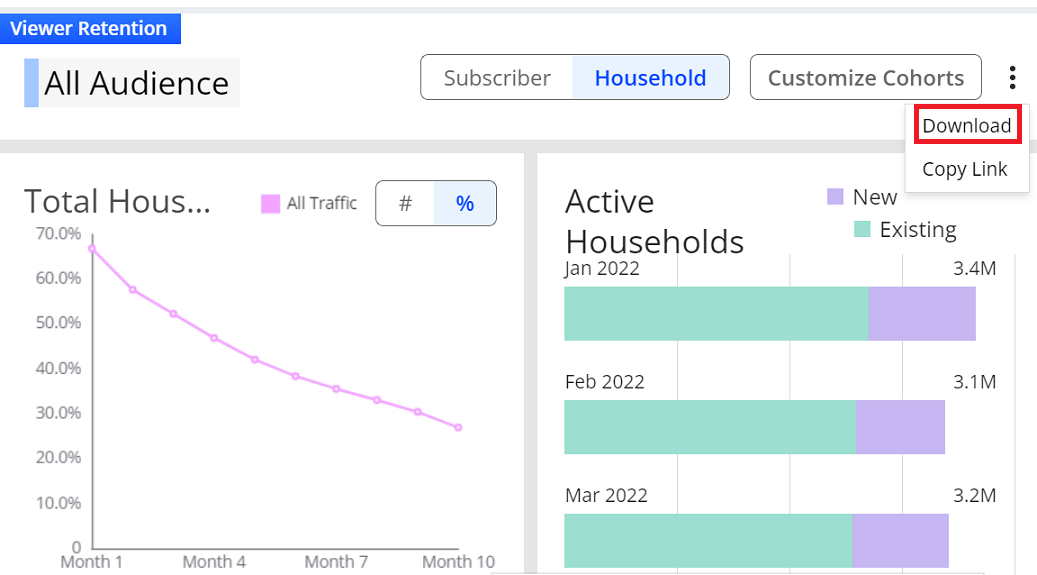Click the Jan 2022 new households purple bar
Viewport: 1037px width, 575px height.
[922, 314]
